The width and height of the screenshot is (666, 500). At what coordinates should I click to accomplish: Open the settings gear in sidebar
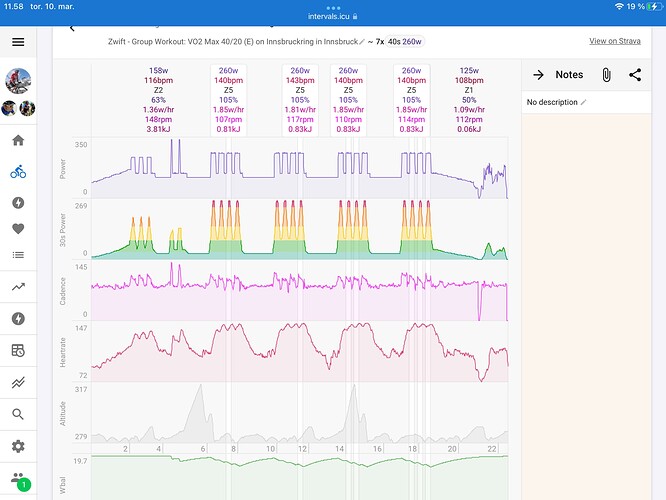(18, 446)
